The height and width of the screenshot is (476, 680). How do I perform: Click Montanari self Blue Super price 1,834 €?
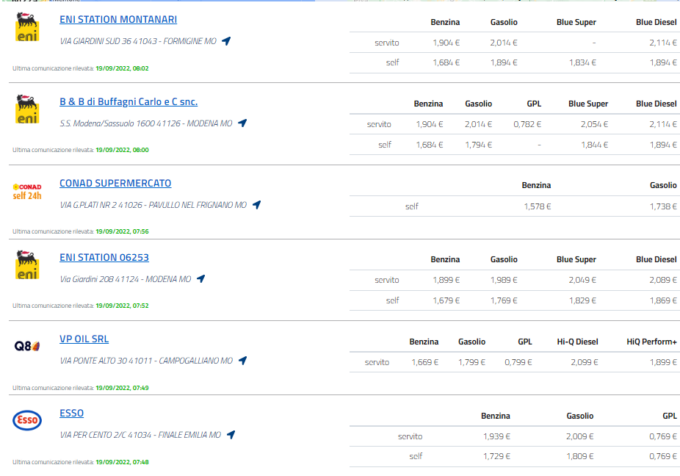(582, 63)
